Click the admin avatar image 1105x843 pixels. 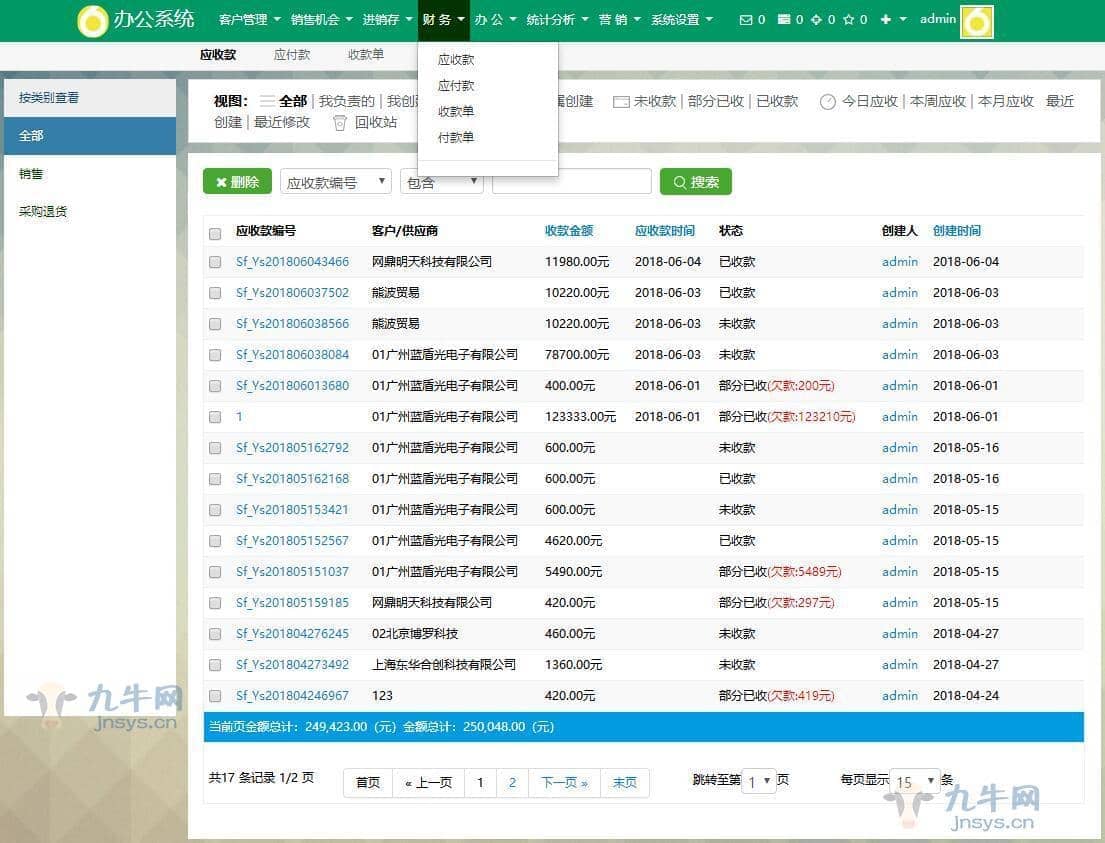pyautogui.click(x=976, y=21)
